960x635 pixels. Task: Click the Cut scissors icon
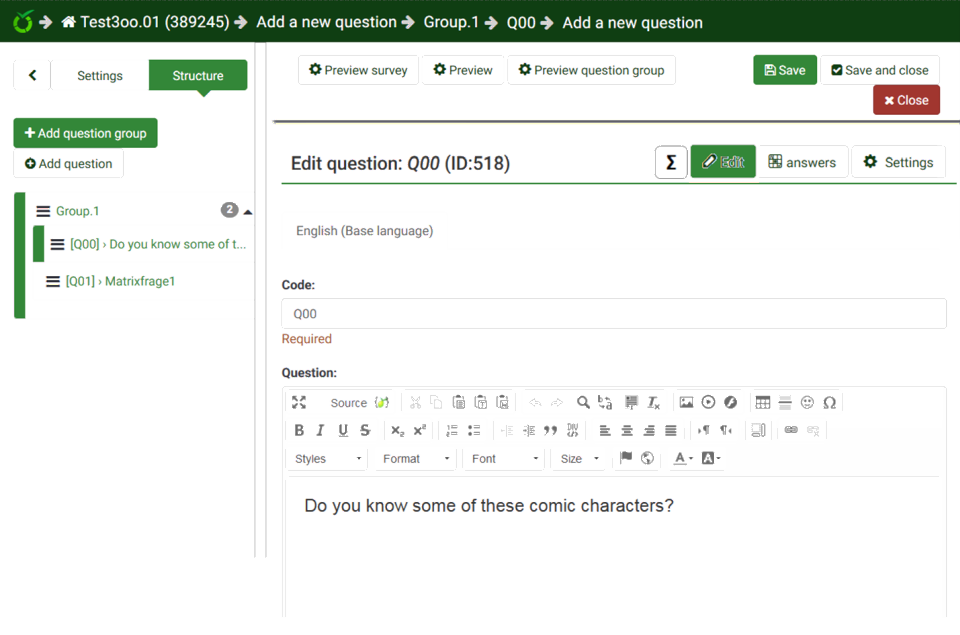pos(416,402)
